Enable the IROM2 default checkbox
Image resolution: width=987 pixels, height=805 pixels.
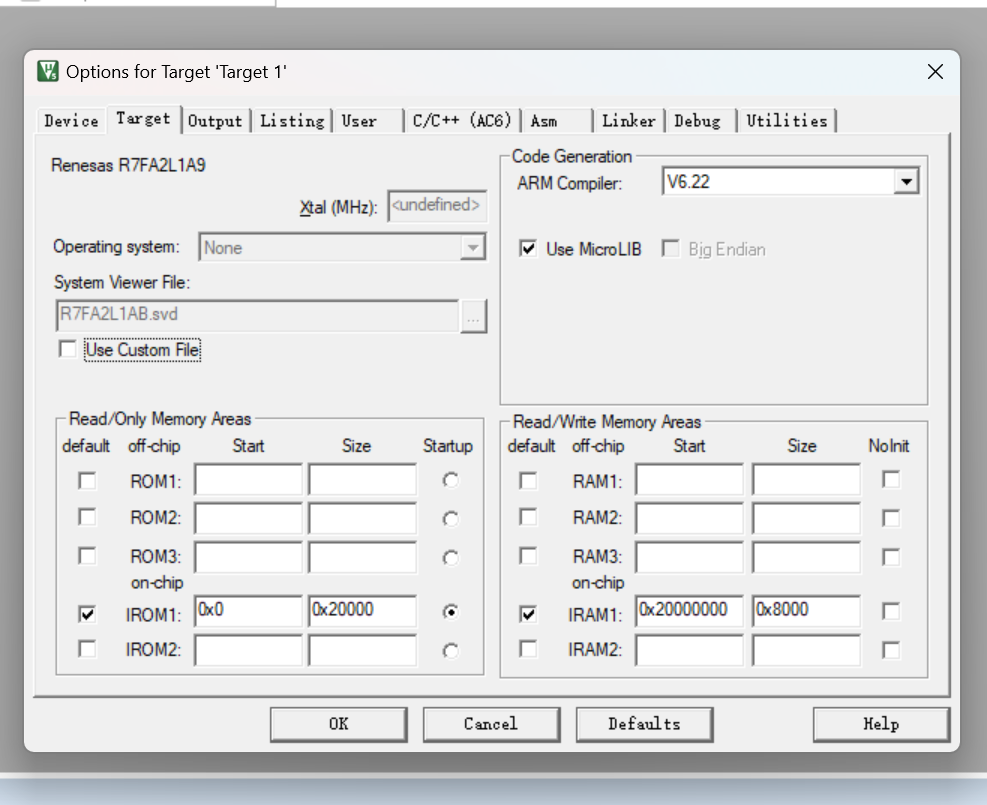click(87, 649)
